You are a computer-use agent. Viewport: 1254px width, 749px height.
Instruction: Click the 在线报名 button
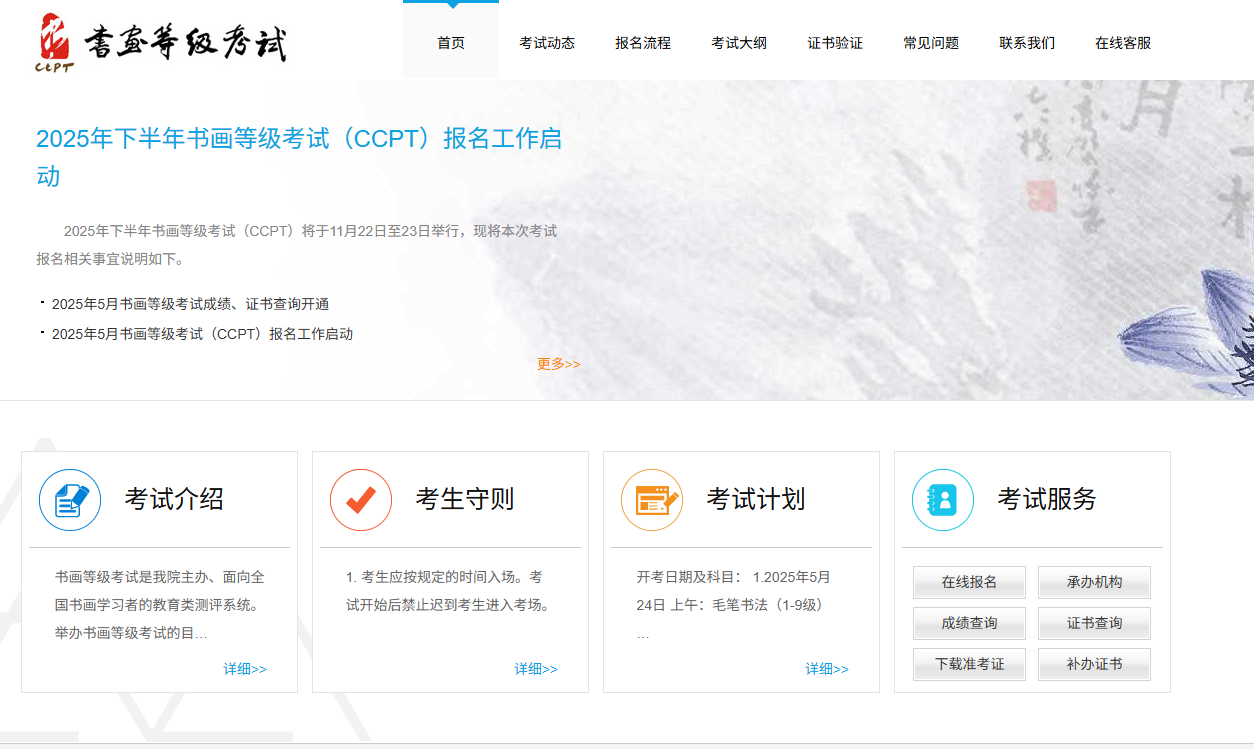click(968, 582)
